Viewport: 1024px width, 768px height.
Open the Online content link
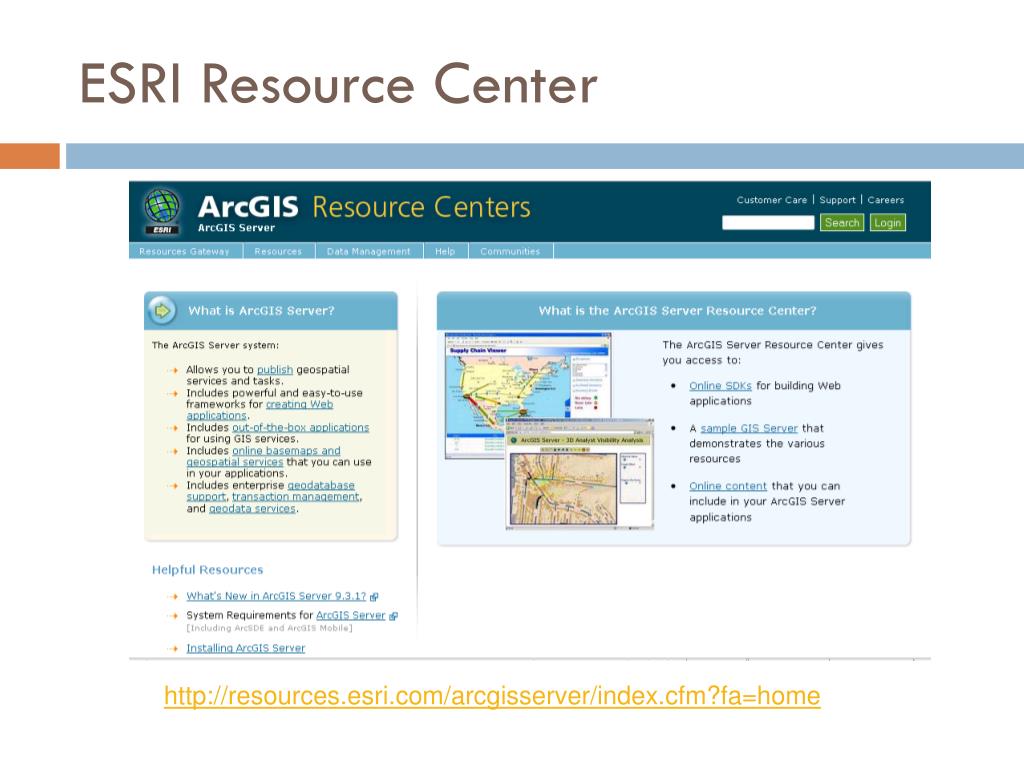point(728,486)
